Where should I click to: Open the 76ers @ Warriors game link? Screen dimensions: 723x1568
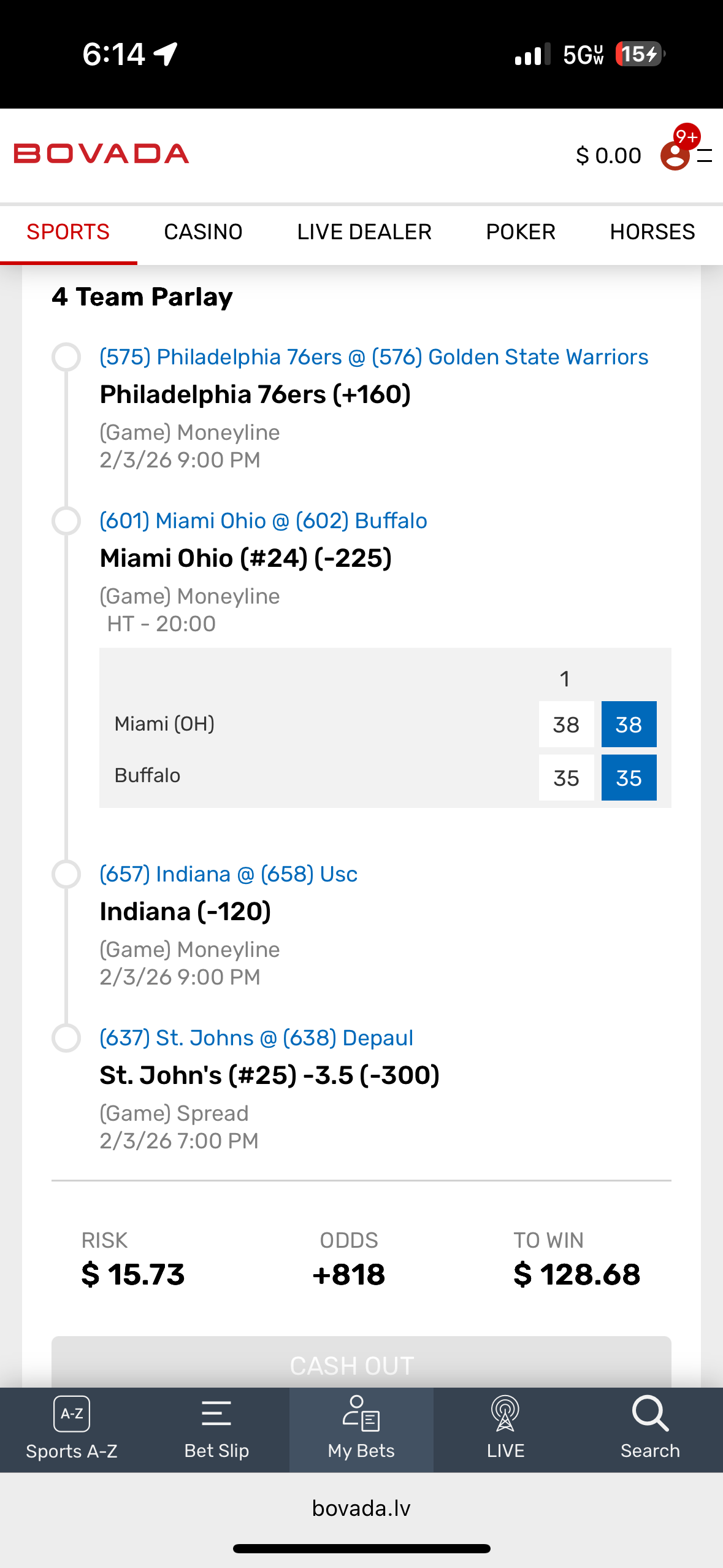[374, 357]
